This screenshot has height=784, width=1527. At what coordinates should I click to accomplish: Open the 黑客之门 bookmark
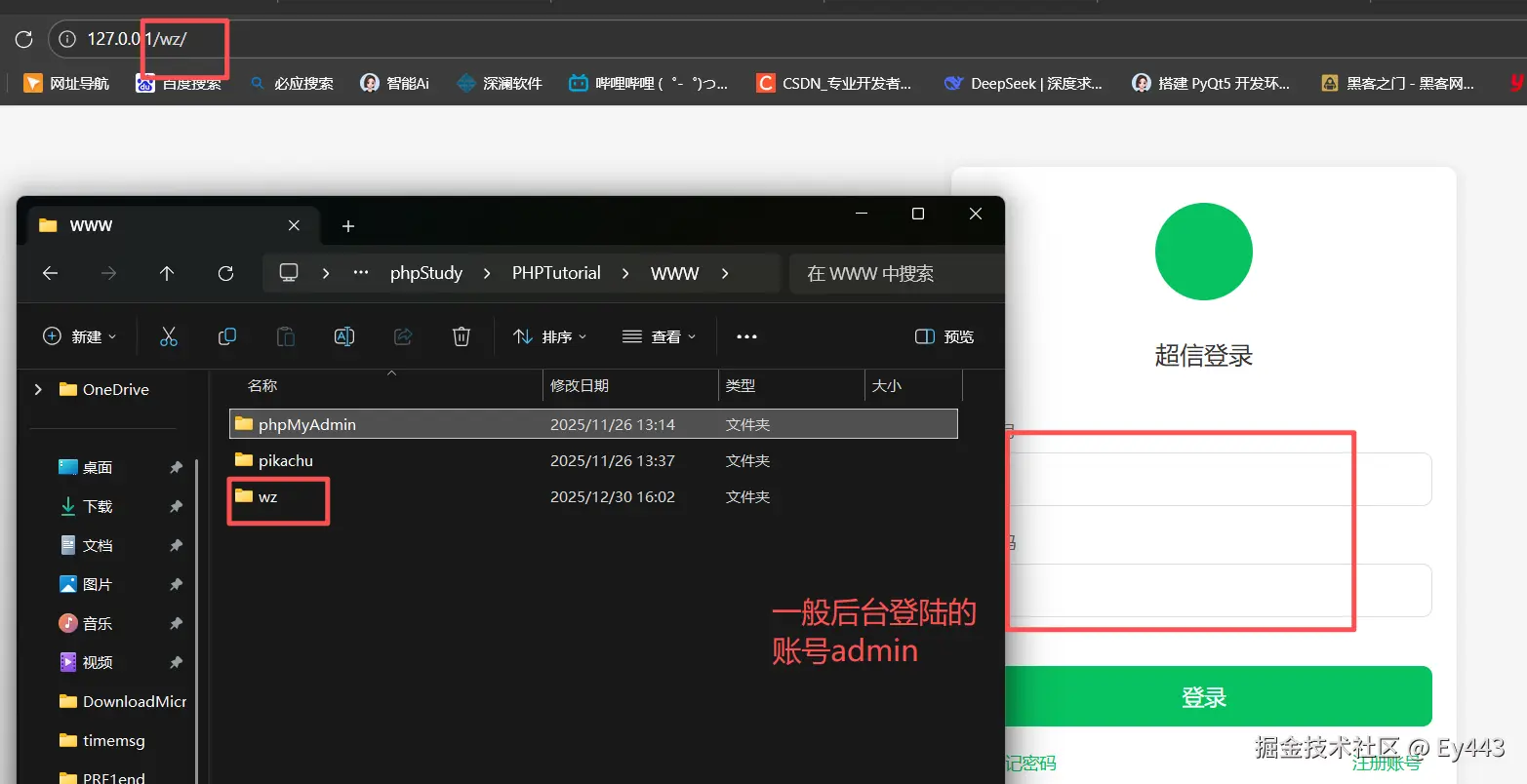1397,84
